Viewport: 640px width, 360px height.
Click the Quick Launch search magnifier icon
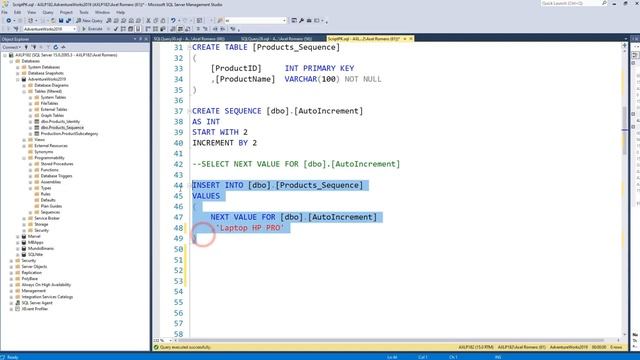click(604, 3)
